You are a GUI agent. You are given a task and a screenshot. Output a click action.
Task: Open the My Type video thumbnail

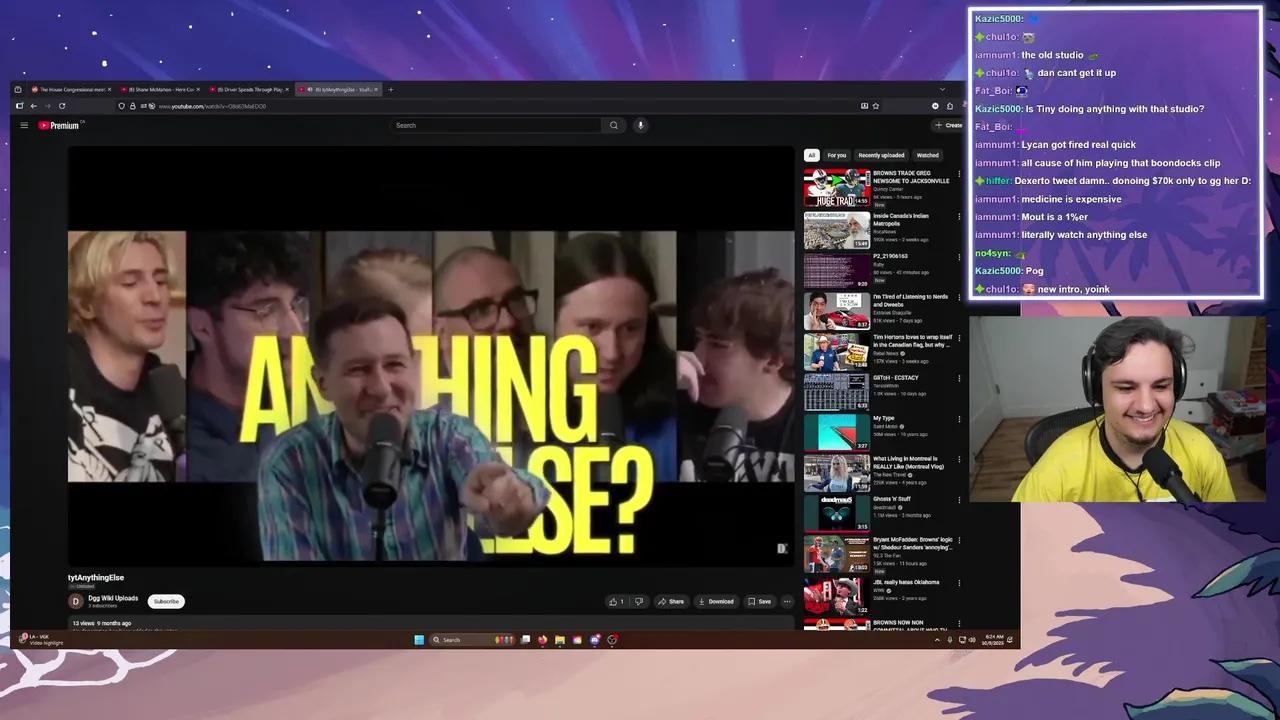tap(837, 432)
